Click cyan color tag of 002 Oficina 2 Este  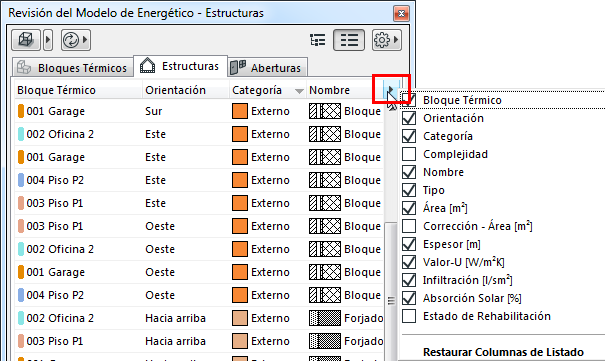[x=21, y=134]
